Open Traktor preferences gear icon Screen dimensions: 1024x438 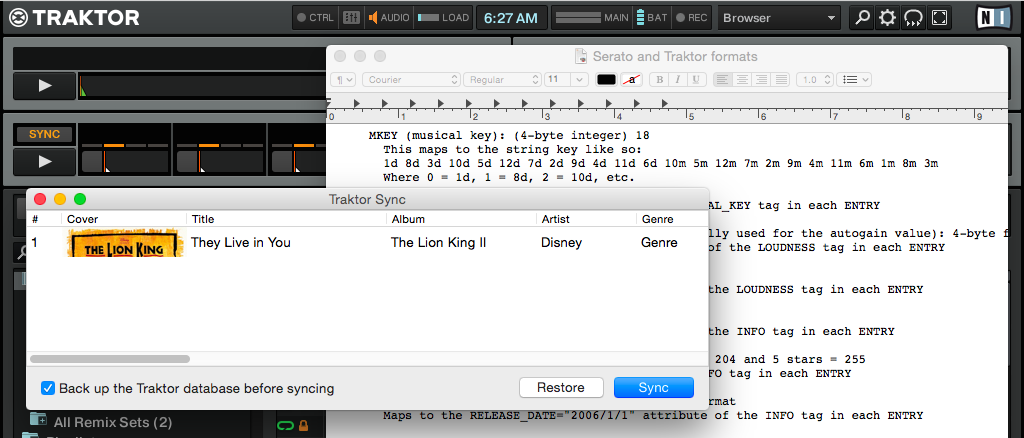coord(888,18)
